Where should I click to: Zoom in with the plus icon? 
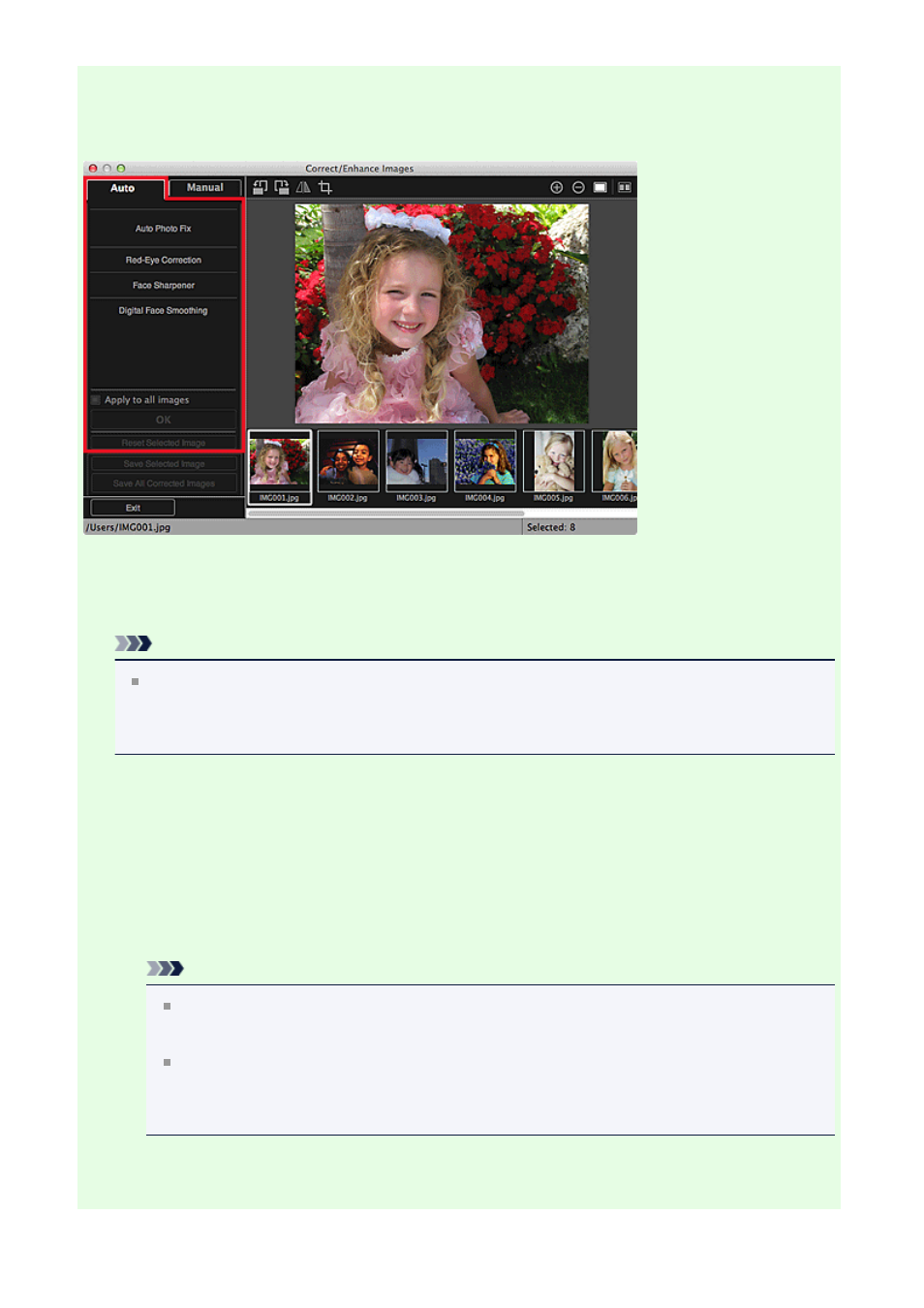557,187
